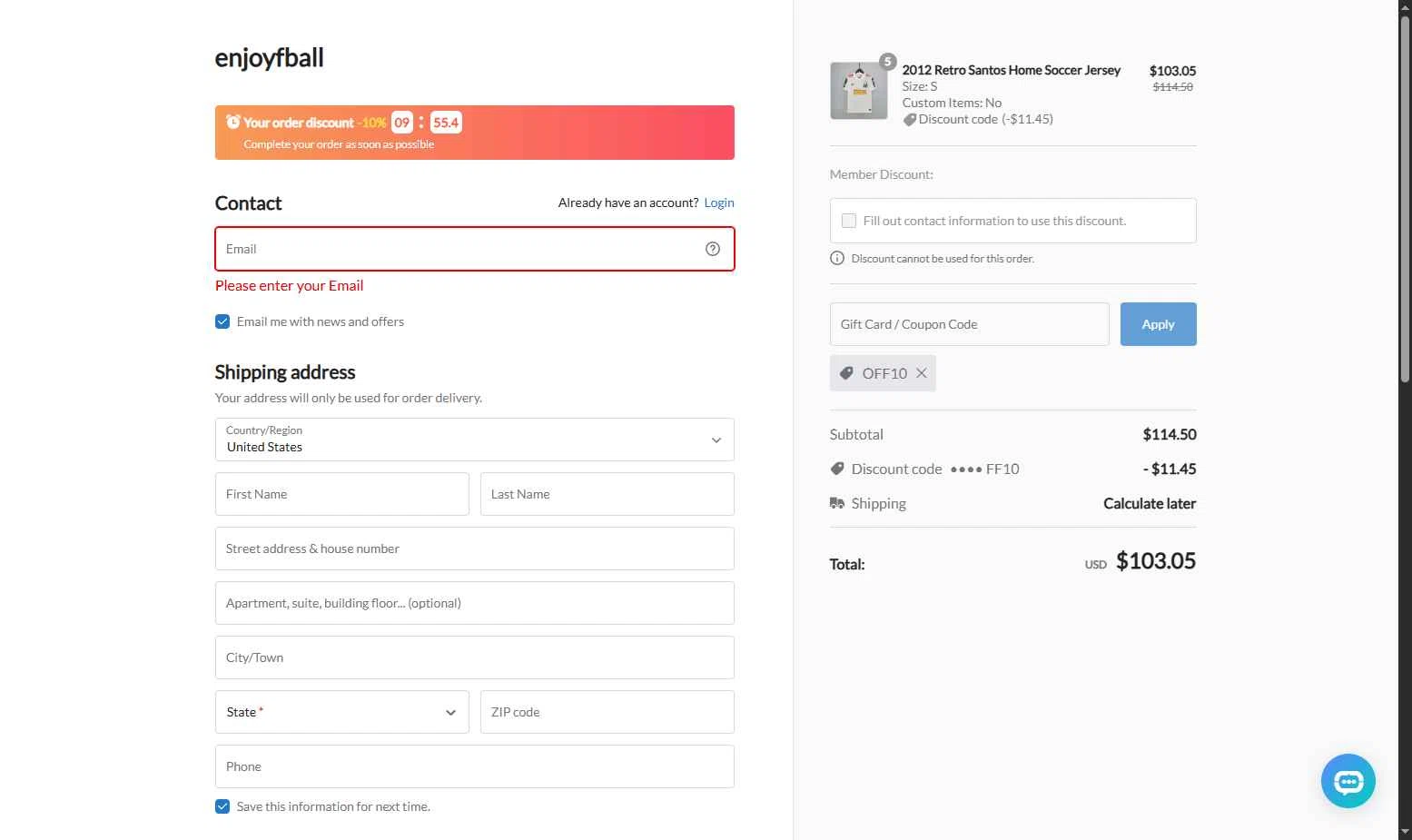Screen dimensions: 1412x840
Task: Click the info icon beside discount notice
Action: [837, 259]
